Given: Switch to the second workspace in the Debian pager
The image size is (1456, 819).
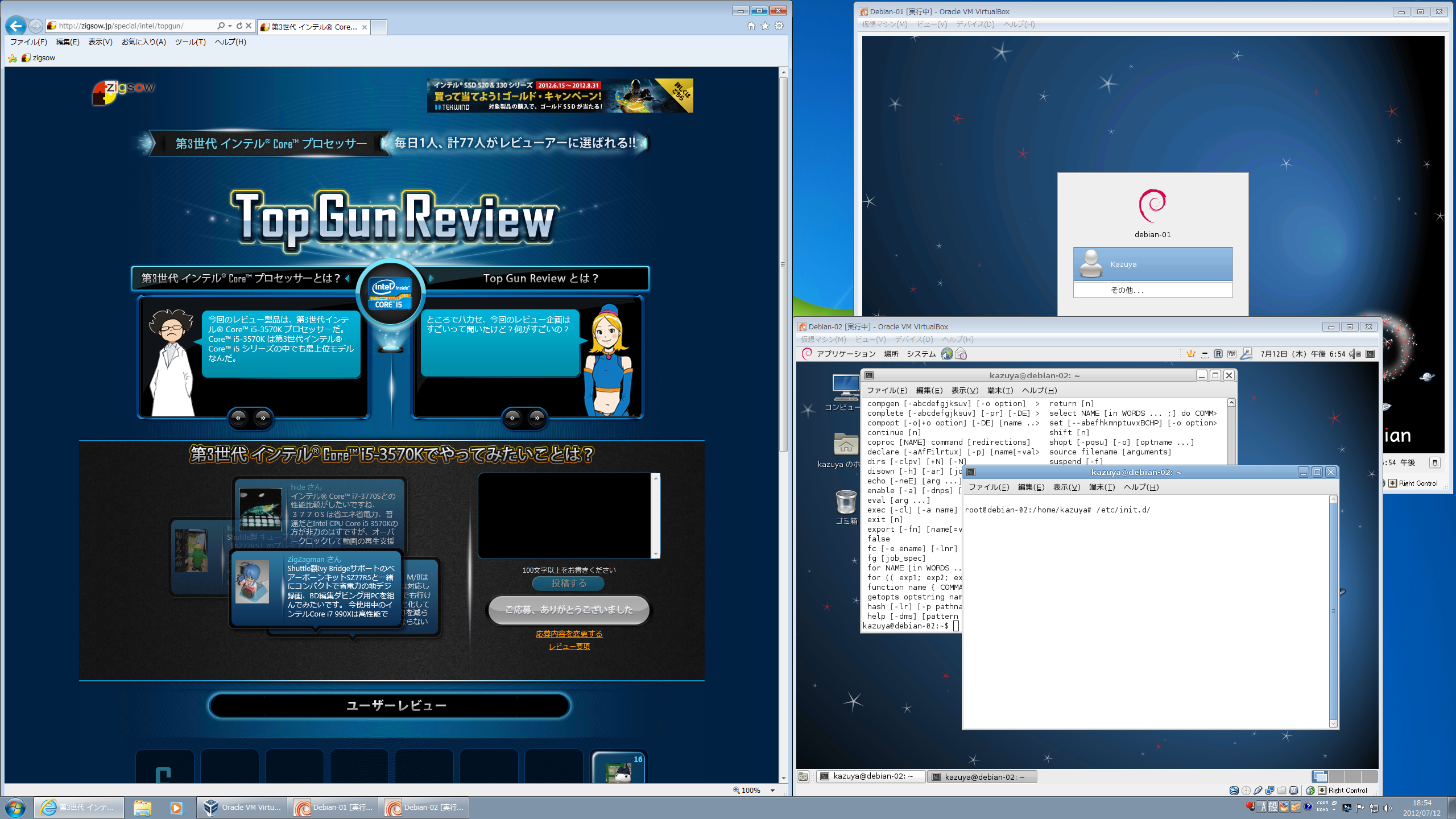Looking at the screenshot, I should click(x=1337, y=776).
